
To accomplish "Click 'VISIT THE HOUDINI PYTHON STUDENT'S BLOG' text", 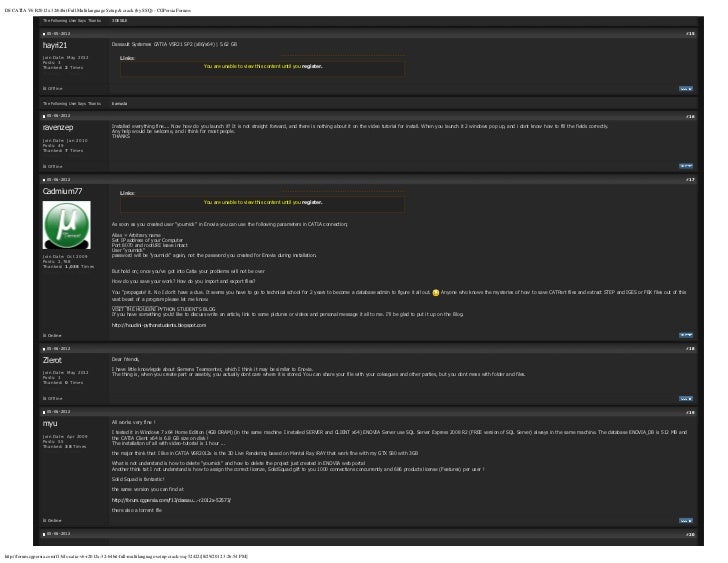I will 163,309.
